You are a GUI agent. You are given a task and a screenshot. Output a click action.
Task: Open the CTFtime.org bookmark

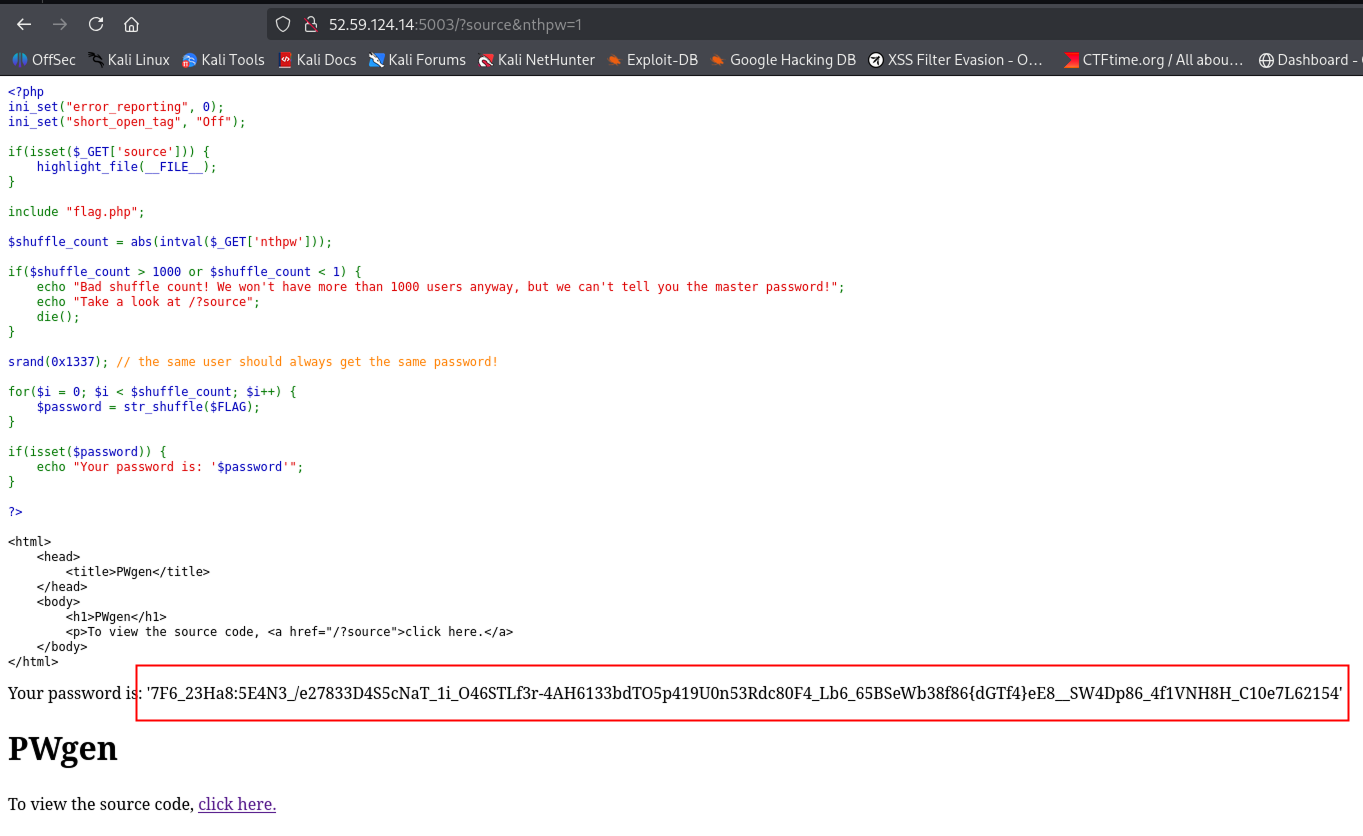click(1154, 60)
